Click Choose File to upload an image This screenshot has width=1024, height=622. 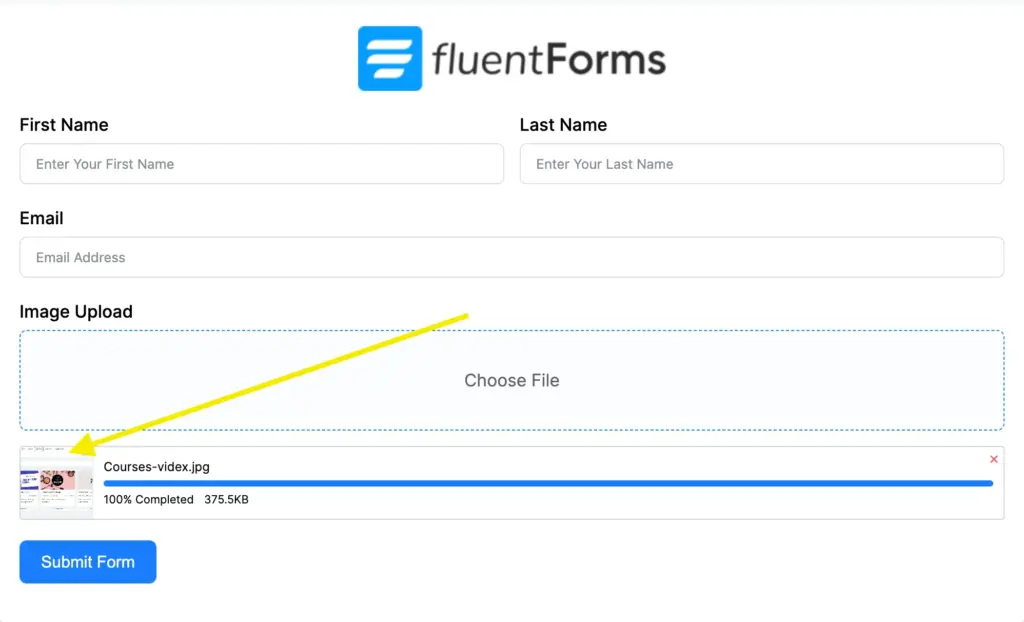(511, 381)
